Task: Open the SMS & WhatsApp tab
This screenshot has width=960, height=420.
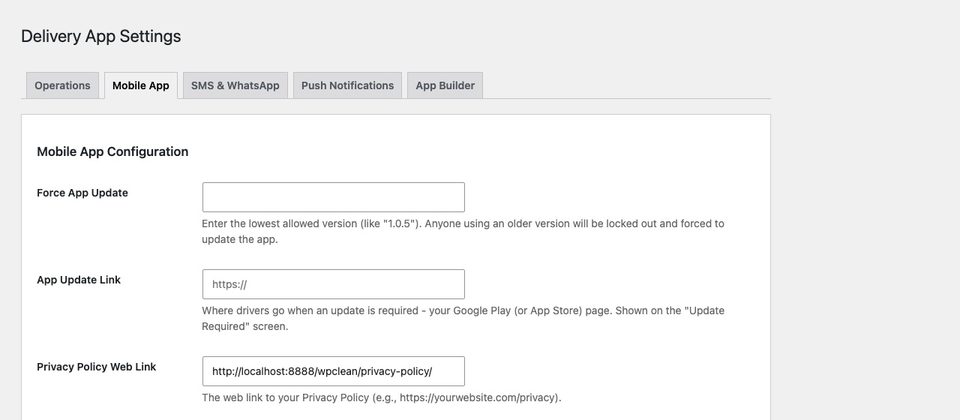Action: tap(235, 86)
